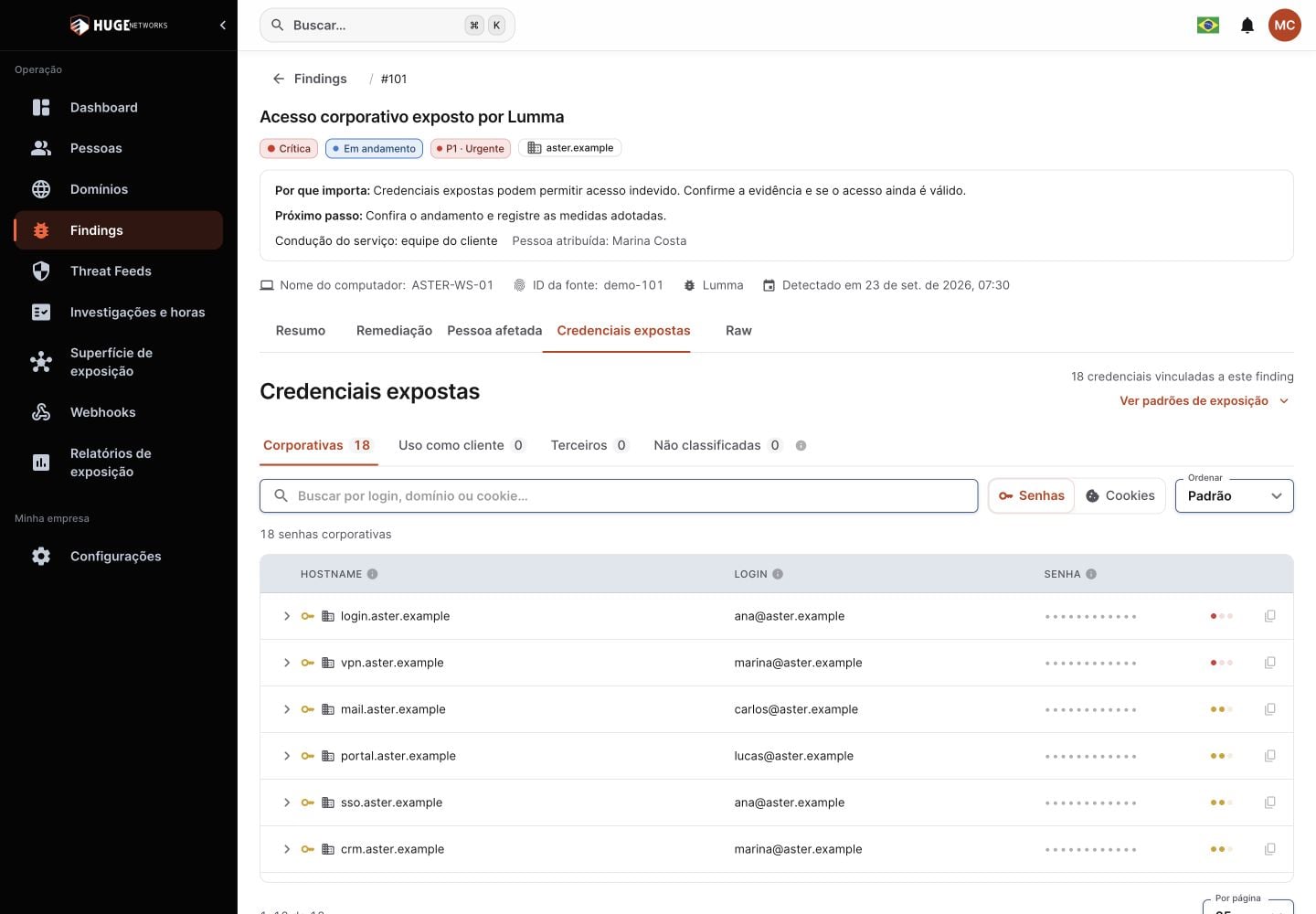Select the Terceiros tab
This screenshot has width=1316, height=914.
point(589,446)
